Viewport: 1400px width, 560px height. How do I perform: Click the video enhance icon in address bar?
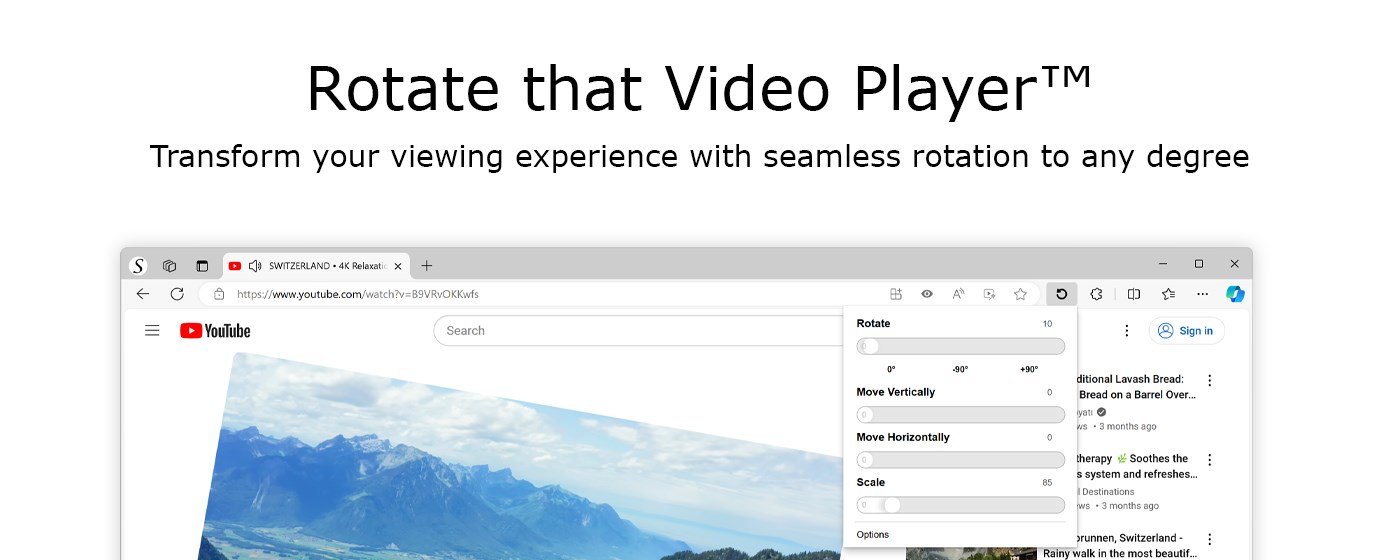coord(989,294)
